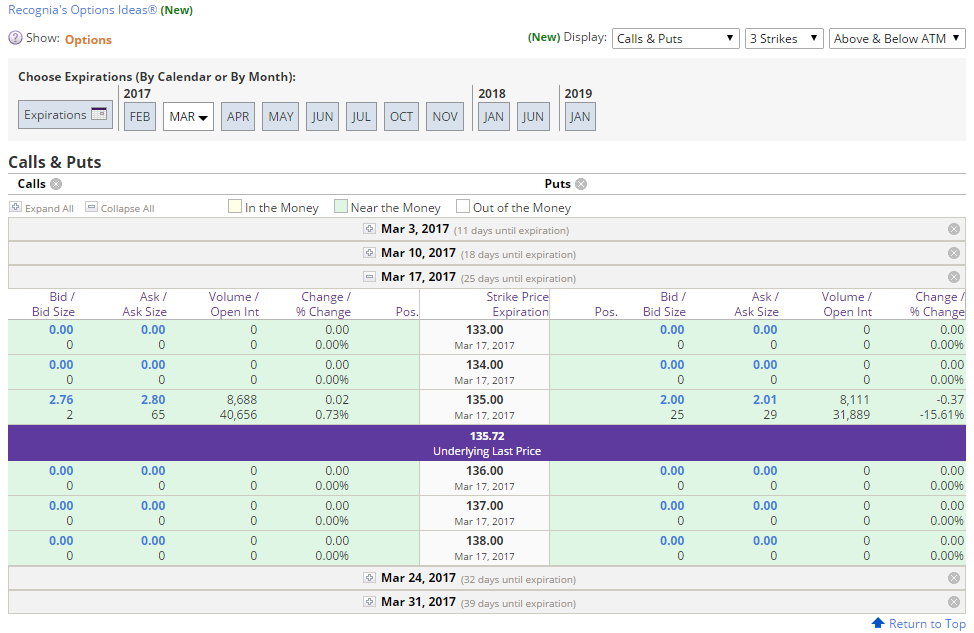Click the 138.00 strike price cell
Image resolution: width=974 pixels, height=633 pixels.
485,548
